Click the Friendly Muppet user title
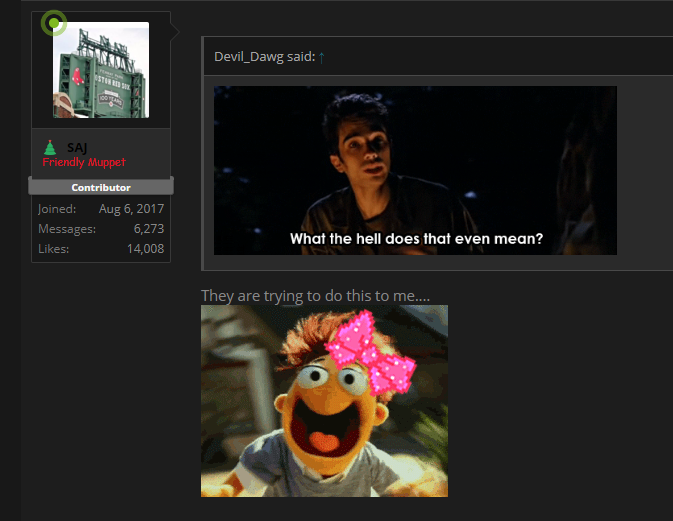Image resolution: width=673 pixels, height=521 pixels. (x=84, y=162)
